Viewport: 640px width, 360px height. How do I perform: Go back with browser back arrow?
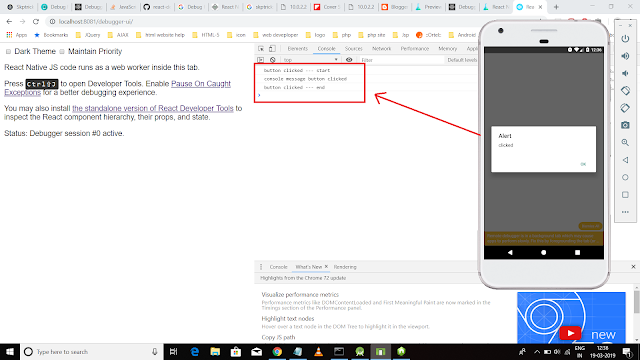[x=9, y=22]
